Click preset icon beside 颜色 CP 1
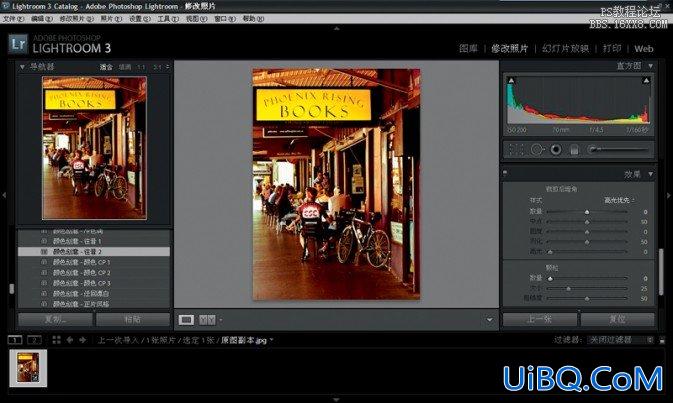Screen dimensions: 673x403 pos(44,262)
